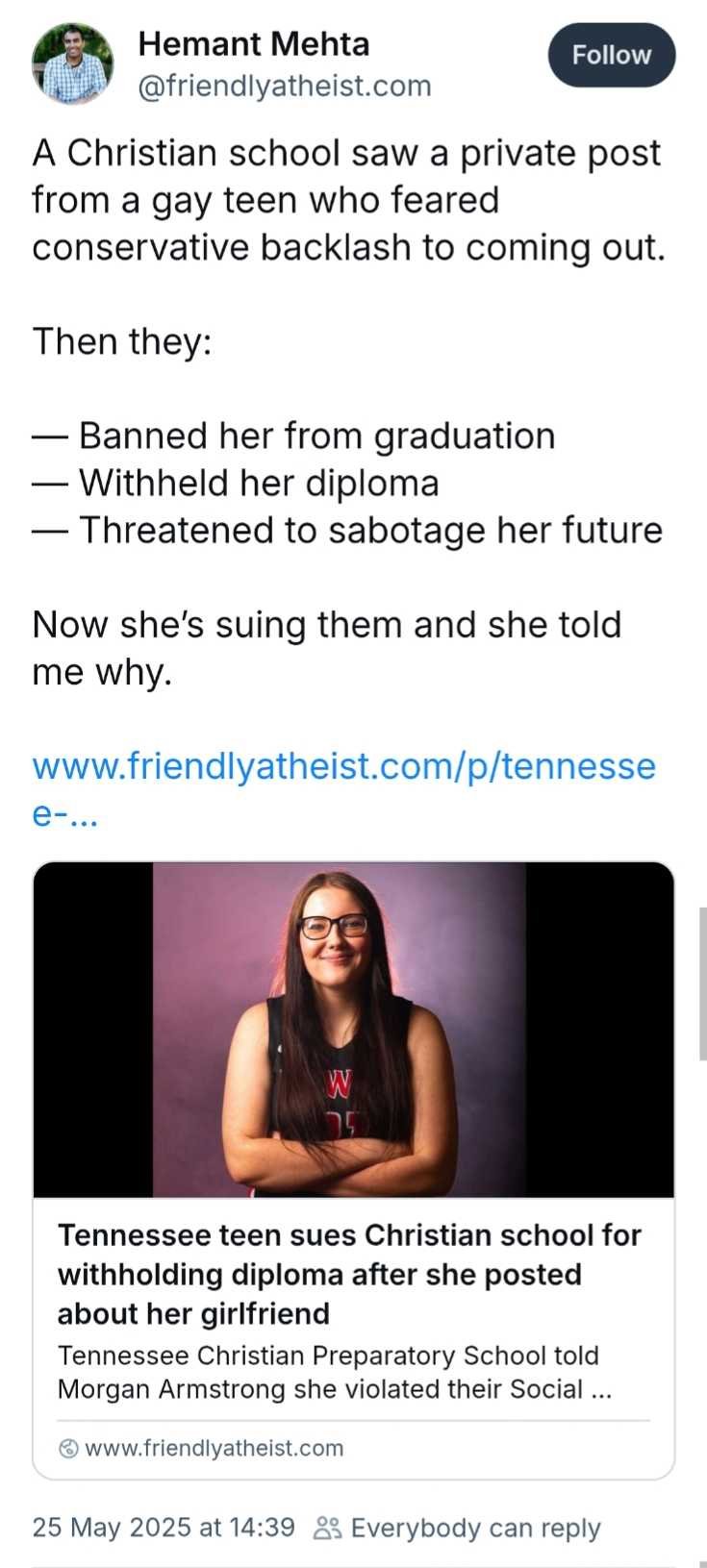Viewport: 707px width, 1568px height.
Task: Open the Everybody can reply setting
Action: coord(475,1528)
